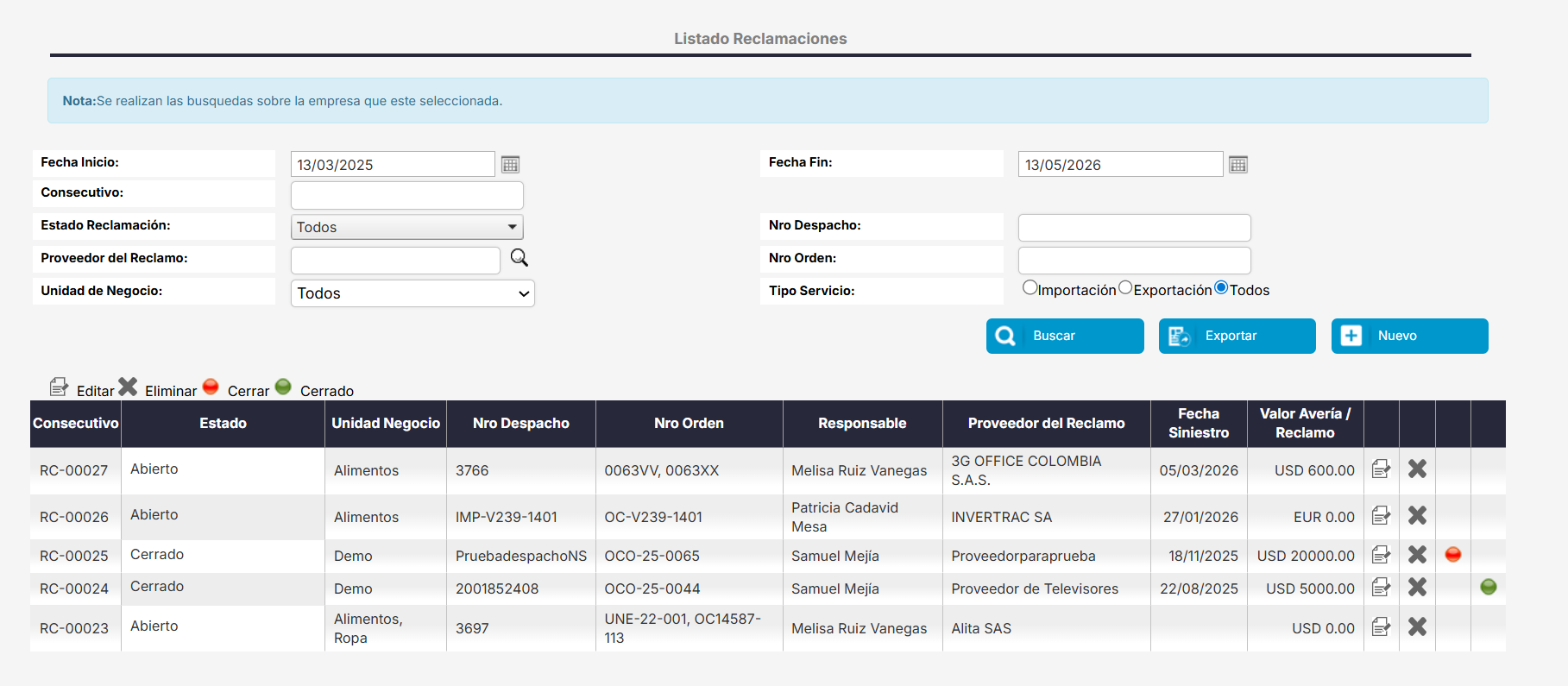
Task: Edit claim RC-00027
Action: tap(1381, 469)
